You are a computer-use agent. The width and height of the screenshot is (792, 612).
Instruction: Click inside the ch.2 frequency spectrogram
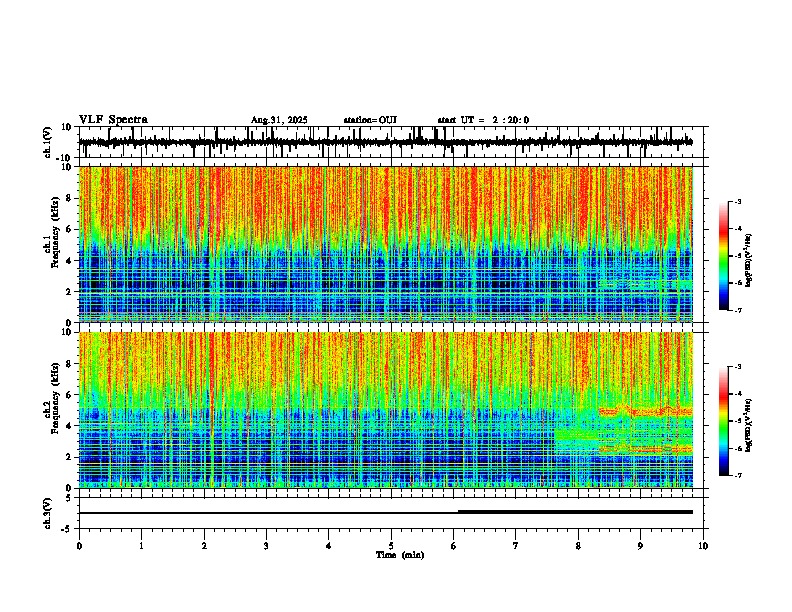tap(385, 410)
